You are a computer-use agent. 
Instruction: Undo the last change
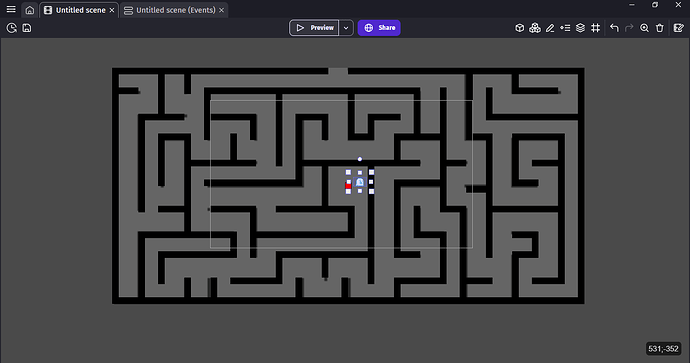(614, 28)
